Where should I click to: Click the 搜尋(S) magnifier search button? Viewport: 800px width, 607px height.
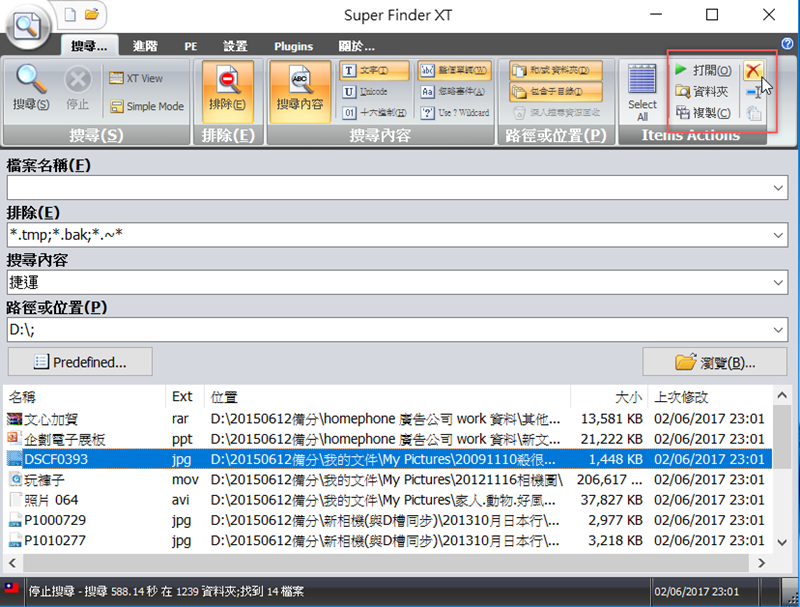tap(31, 88)
